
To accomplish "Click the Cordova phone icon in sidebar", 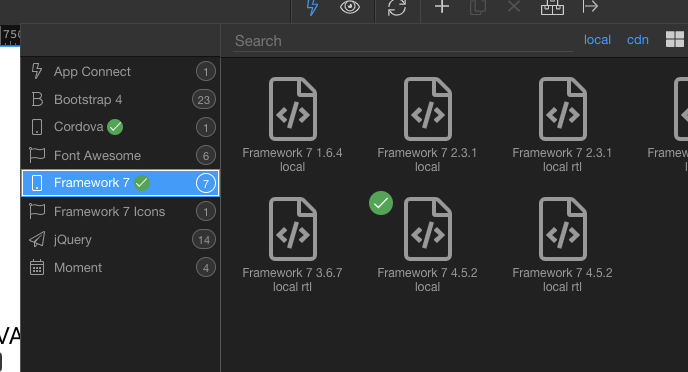I will [37, 127].
